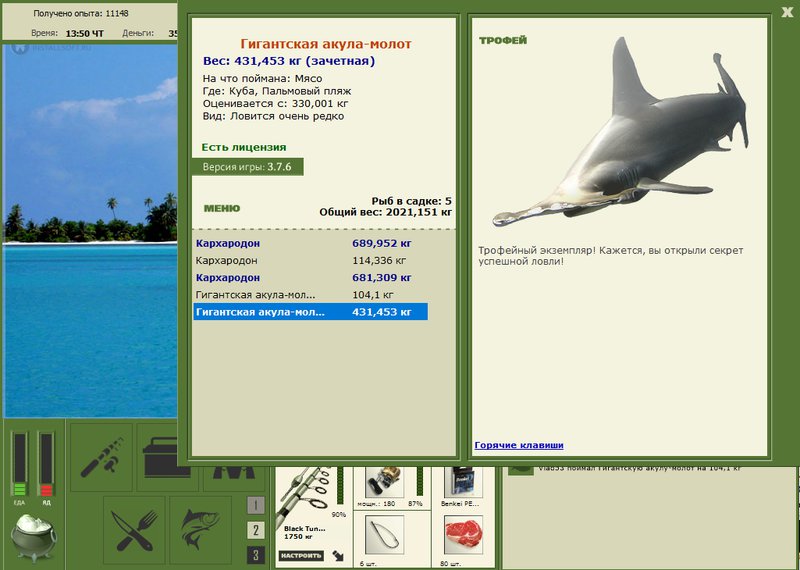The width and height of the screenshot is (800, 570).
Task: Open the МЕНЮ label in keepnet
Action: (222, 208)
